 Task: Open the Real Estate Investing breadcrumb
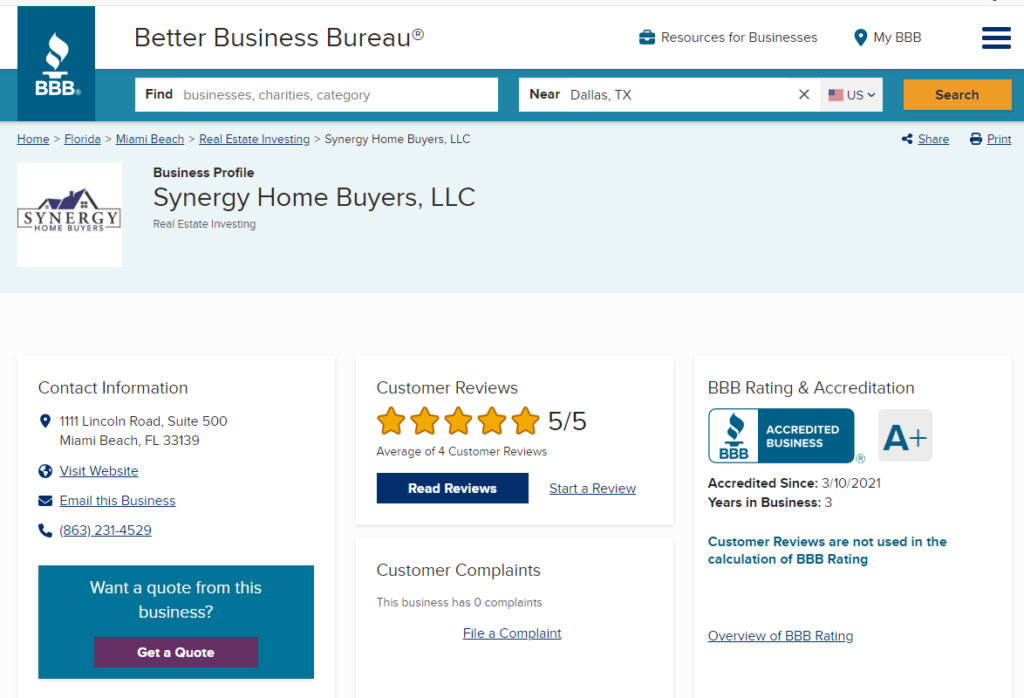click(255, 139)
